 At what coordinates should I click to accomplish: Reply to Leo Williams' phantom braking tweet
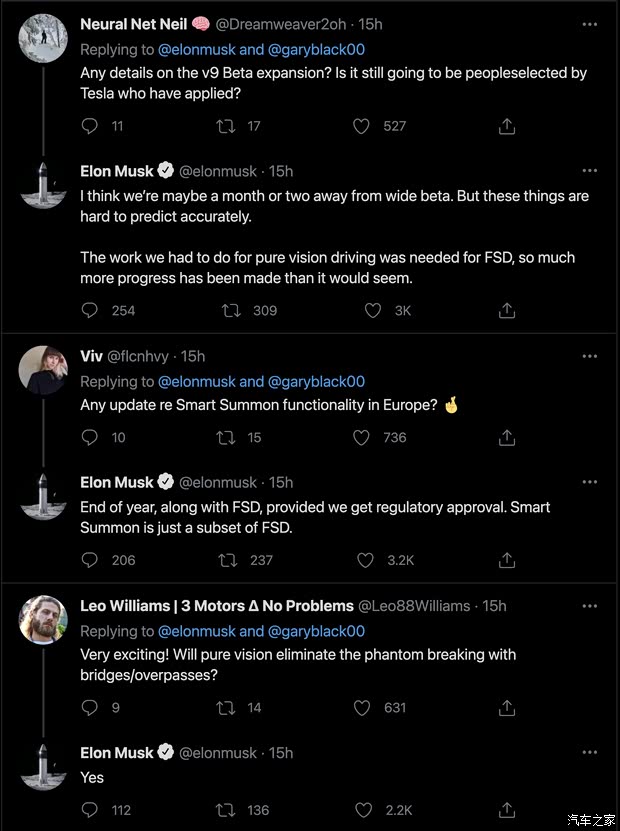coord(89,708)
